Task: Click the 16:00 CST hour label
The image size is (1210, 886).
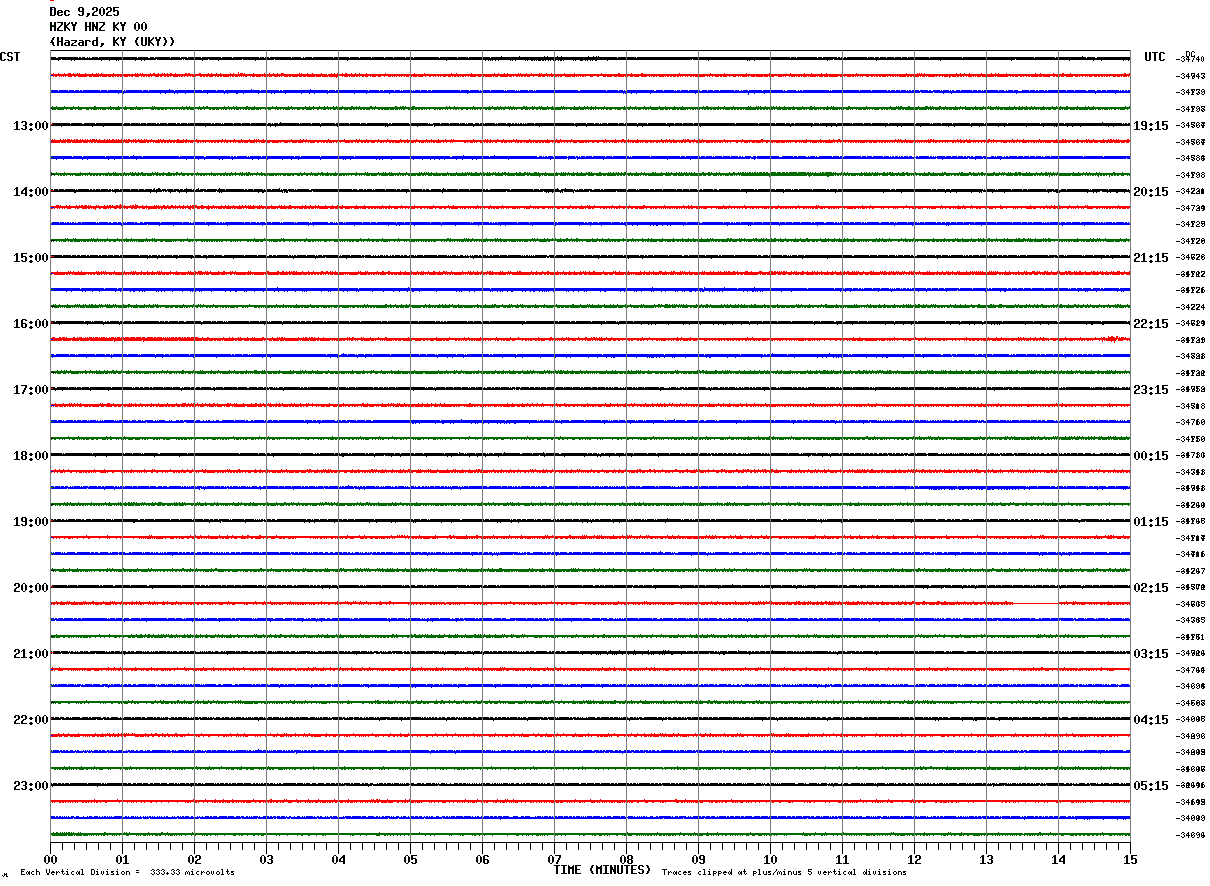Action: (x=30, y=324)
